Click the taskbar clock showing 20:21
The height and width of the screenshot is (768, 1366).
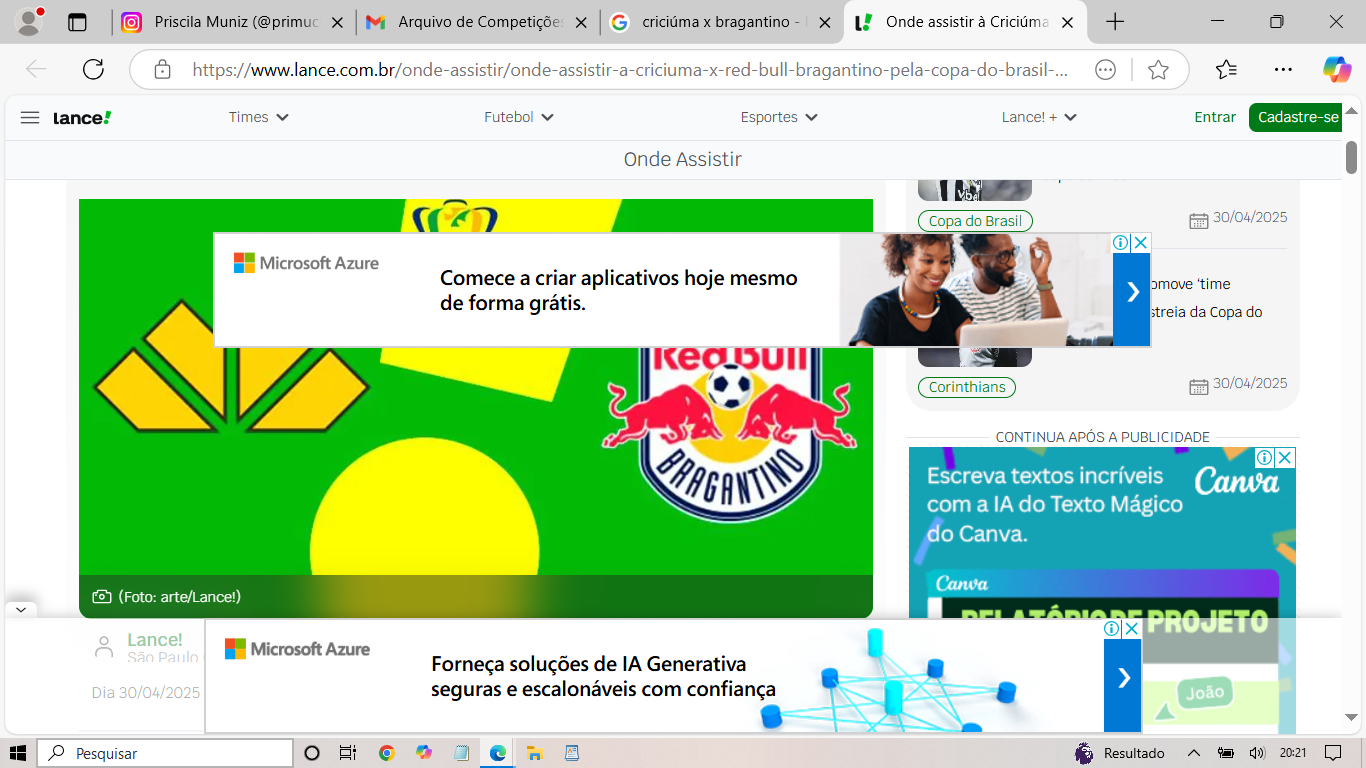pos(1293,753)
